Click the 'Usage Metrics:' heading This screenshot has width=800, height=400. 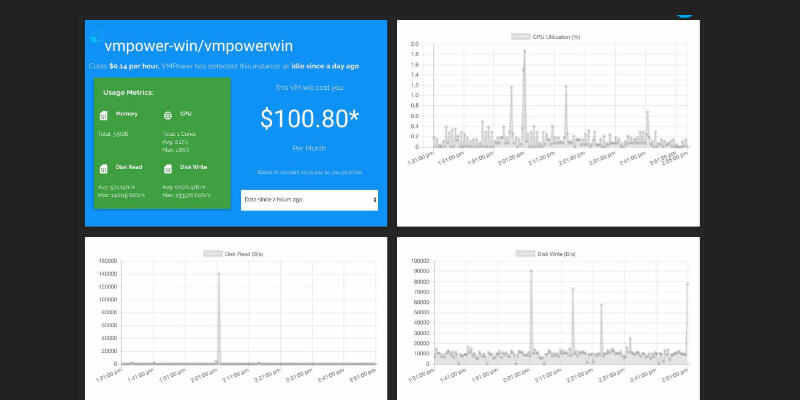[128, 93]
